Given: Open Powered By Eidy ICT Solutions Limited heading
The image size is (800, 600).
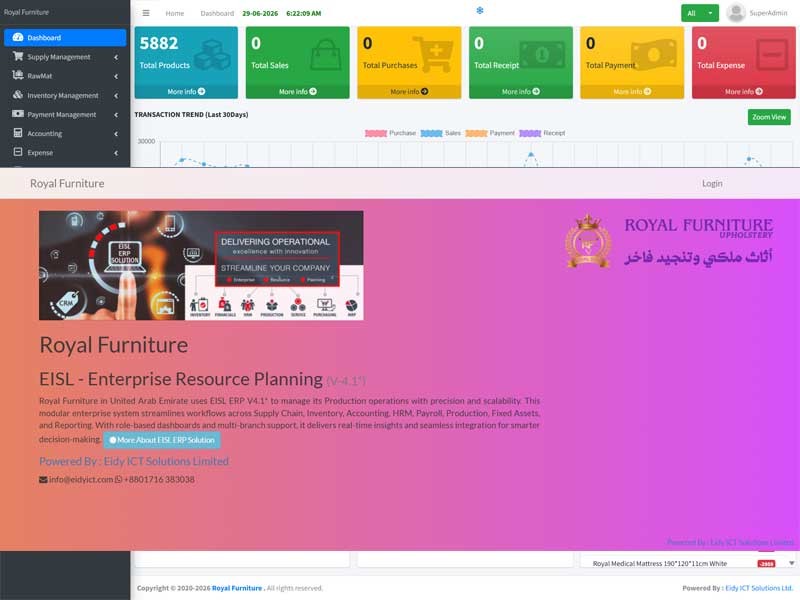Looking at the screenshot, I should point(134,461).
